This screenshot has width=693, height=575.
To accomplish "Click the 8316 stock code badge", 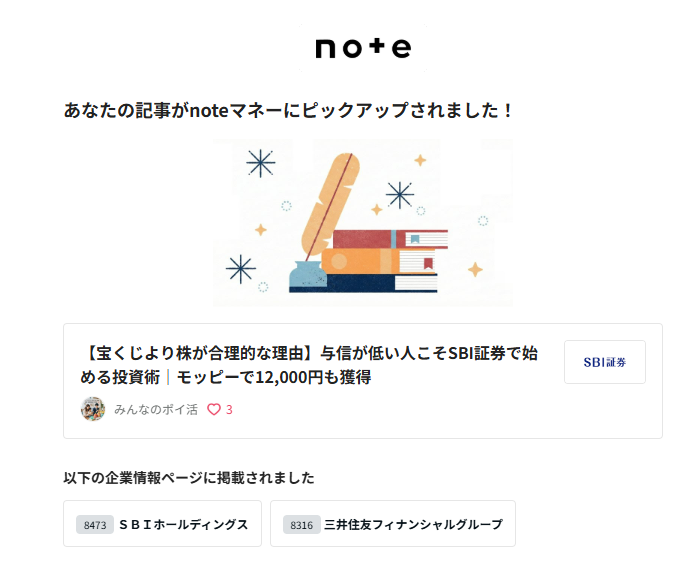I will tap(301, 524).
